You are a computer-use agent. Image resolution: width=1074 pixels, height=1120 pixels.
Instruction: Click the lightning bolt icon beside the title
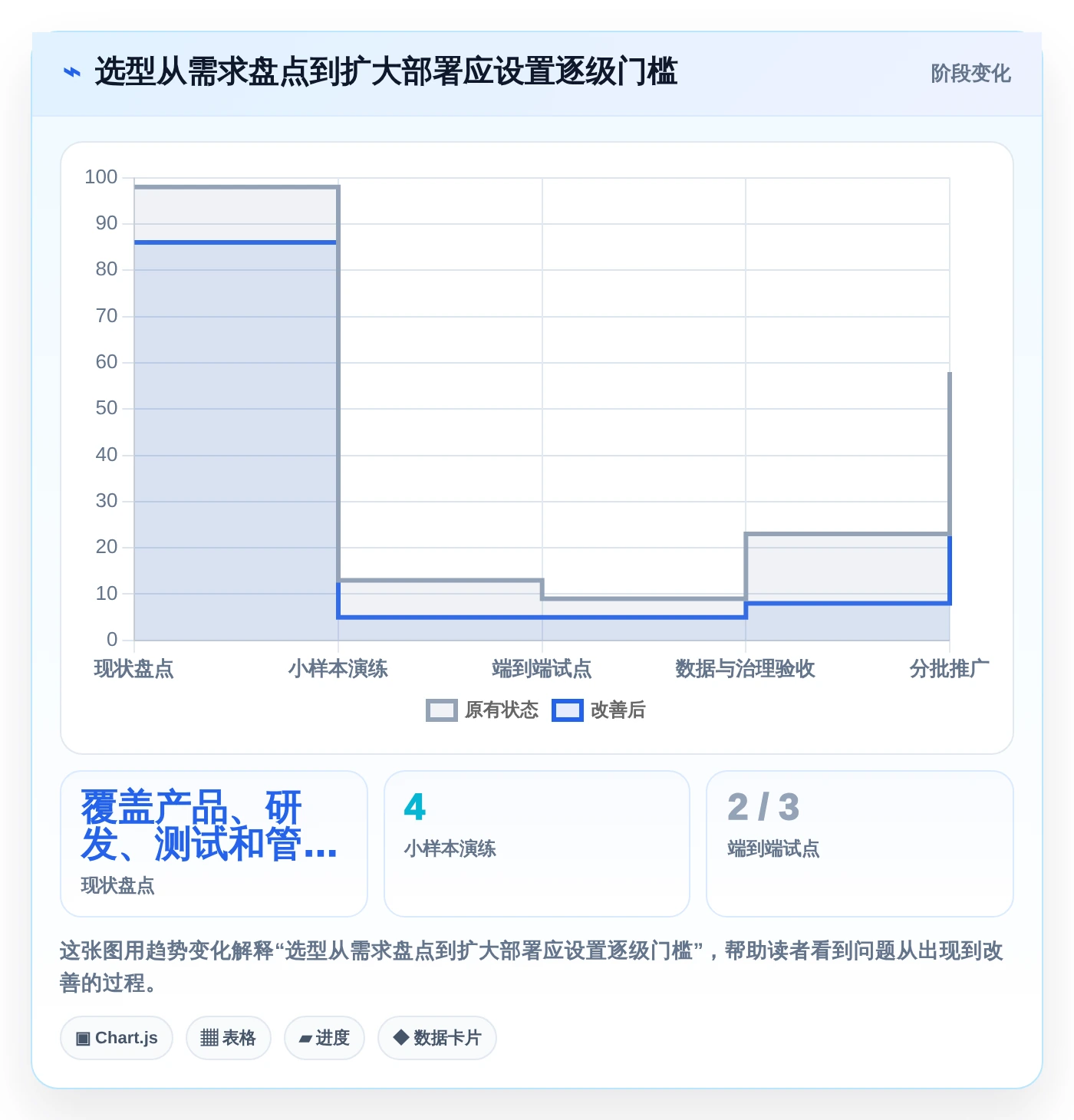[x=71, y=73]
